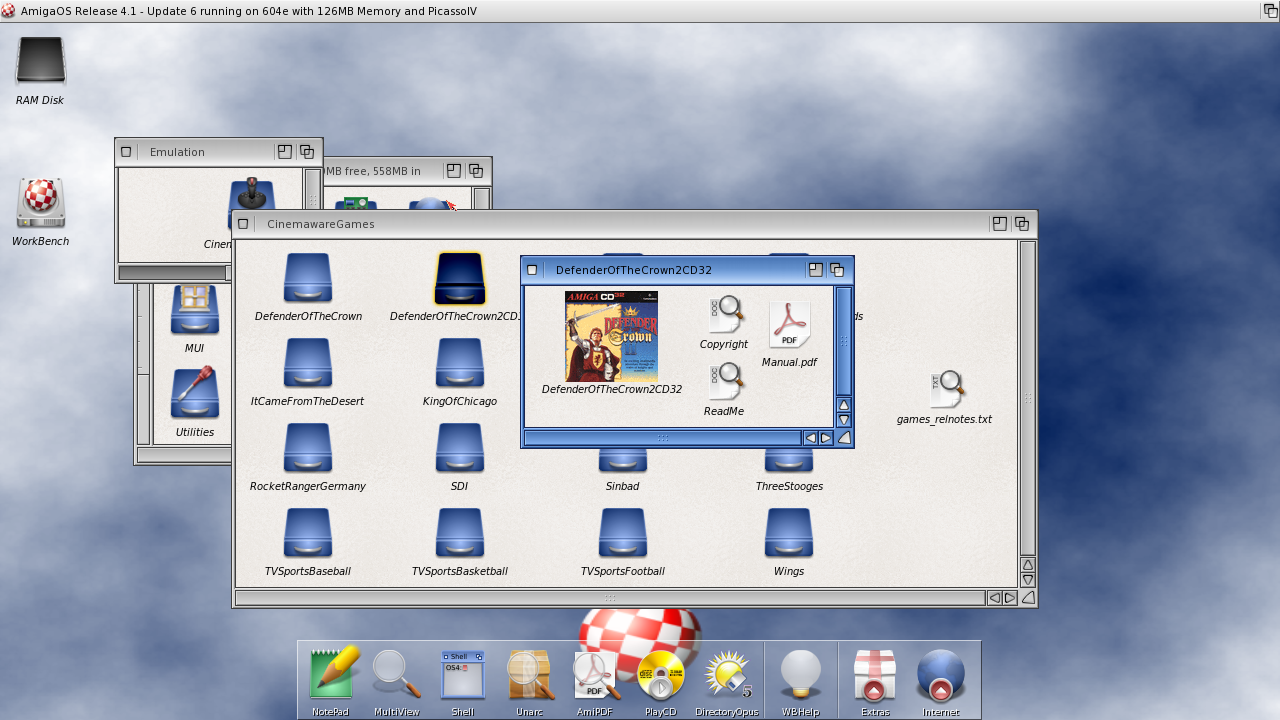Open the Manual.pdf file

coord(789,324)
